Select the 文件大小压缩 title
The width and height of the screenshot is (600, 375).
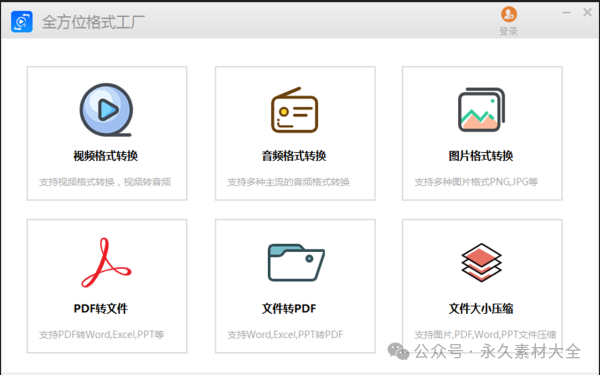481,308
